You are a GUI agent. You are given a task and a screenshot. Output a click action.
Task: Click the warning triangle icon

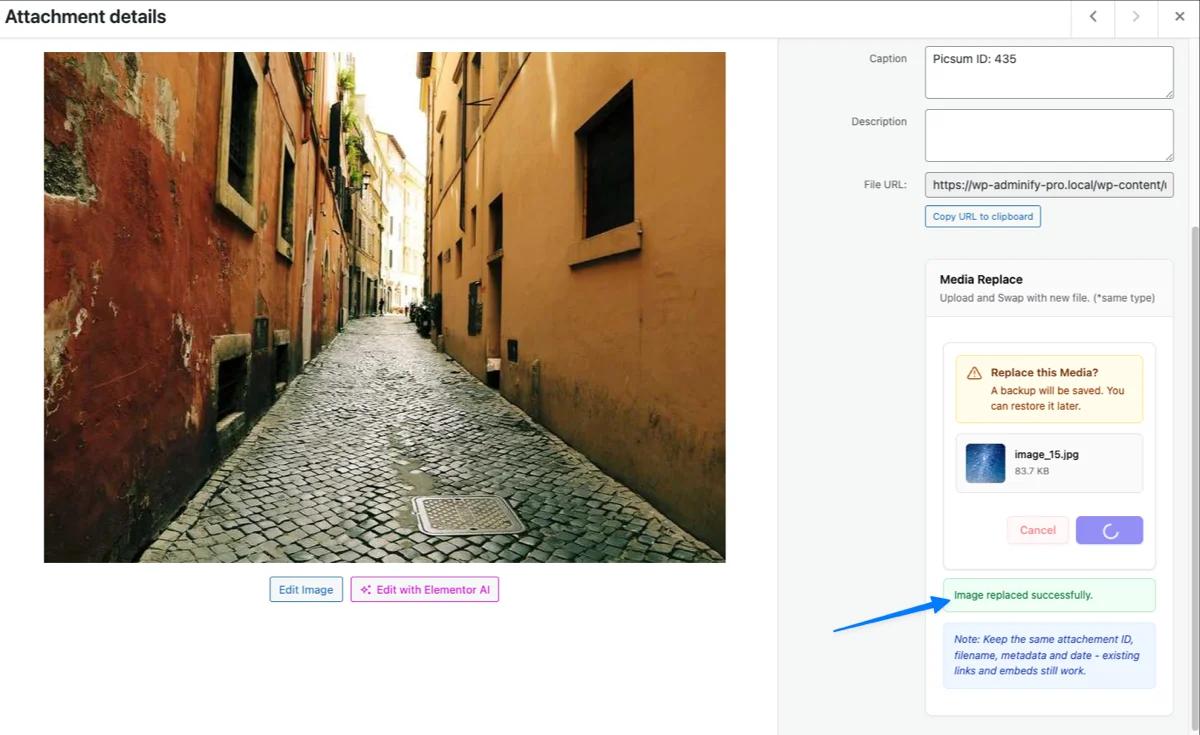[x=974, y=373]
